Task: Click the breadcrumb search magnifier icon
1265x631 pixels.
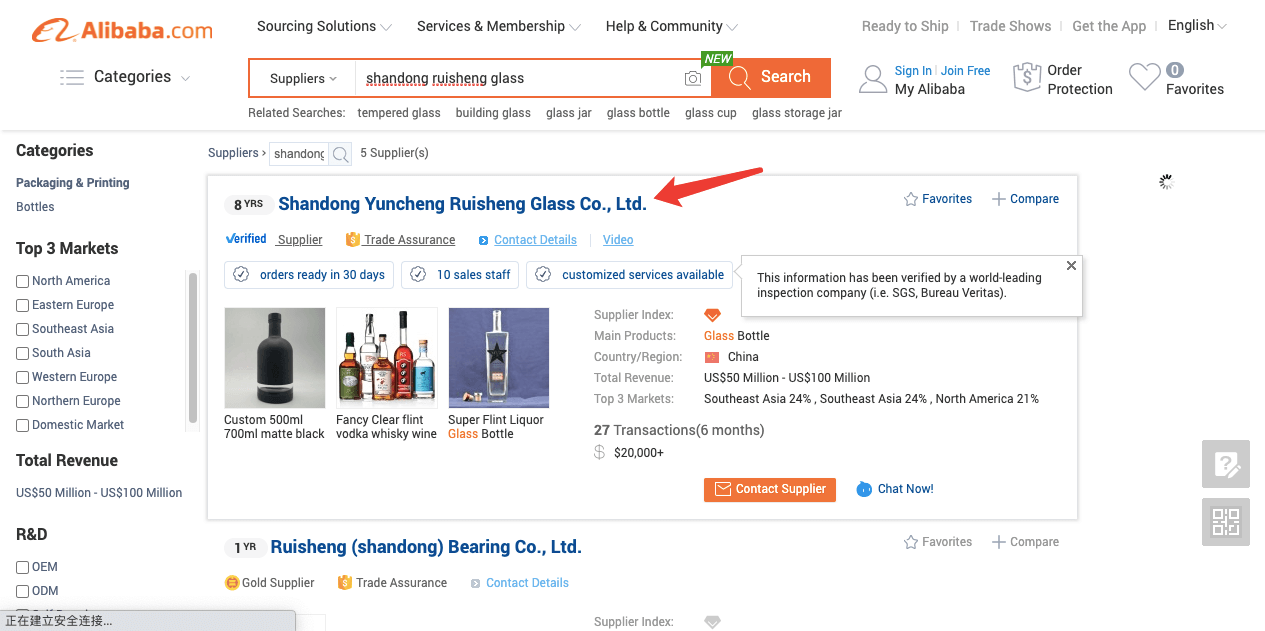Action: (341, 154)
